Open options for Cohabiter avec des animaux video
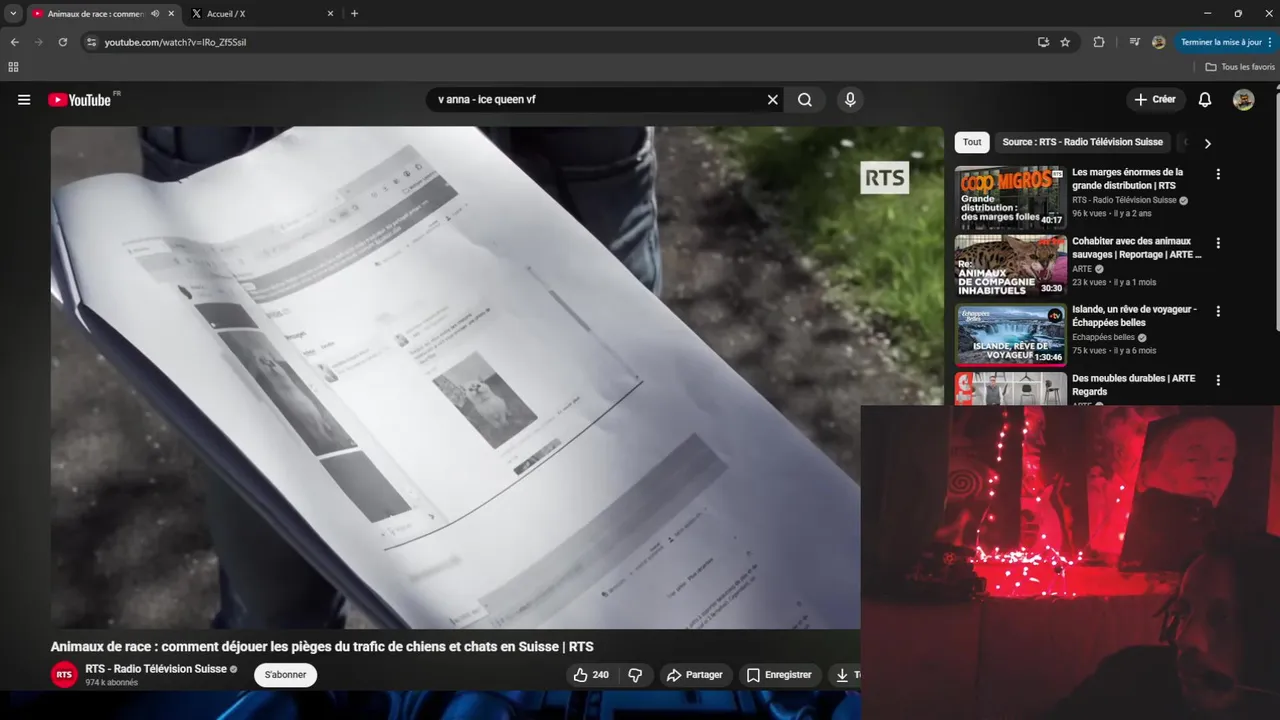 click(x=1217, y=243)
